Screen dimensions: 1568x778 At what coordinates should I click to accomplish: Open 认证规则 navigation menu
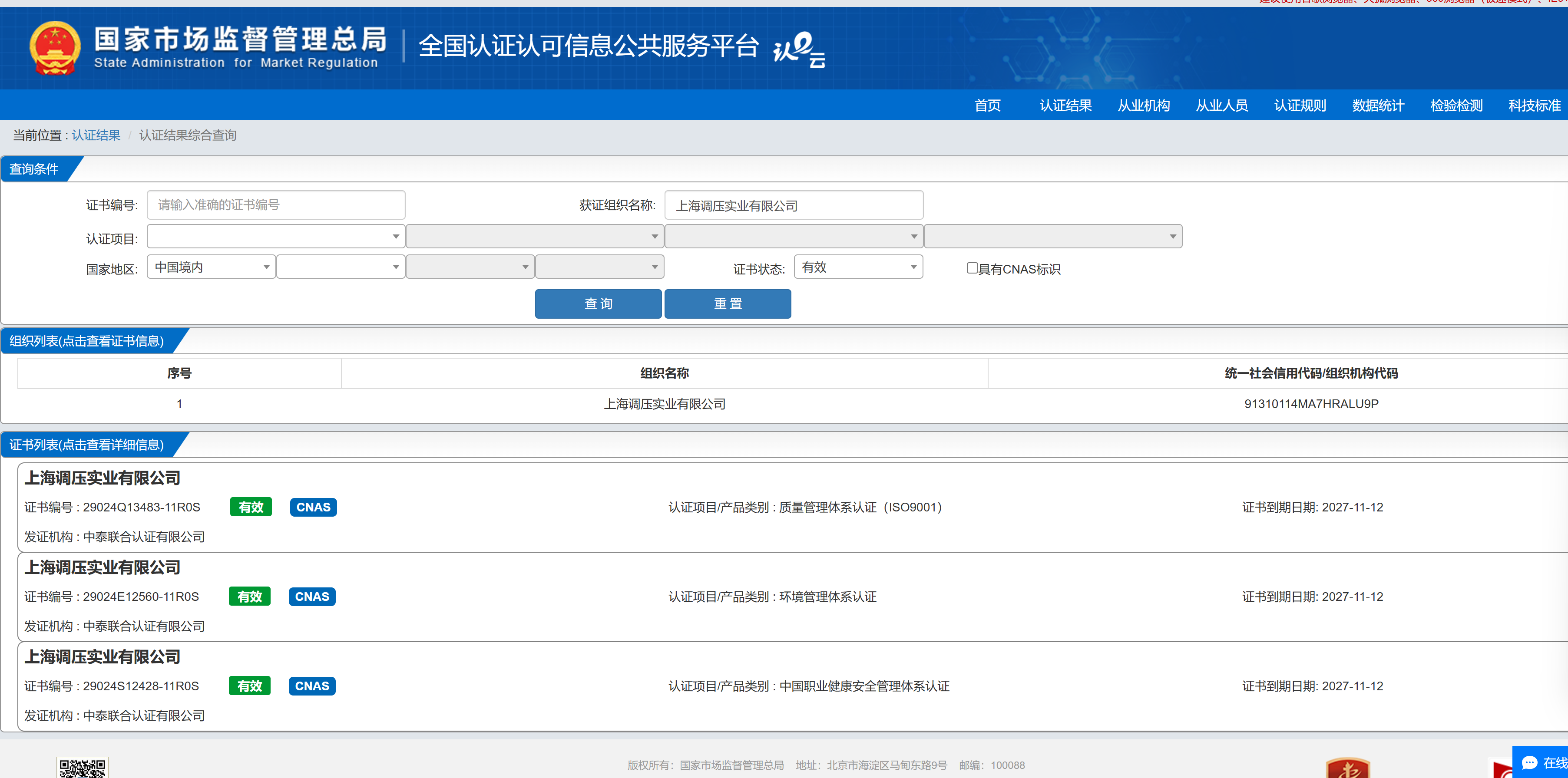tap(1300, 106)
